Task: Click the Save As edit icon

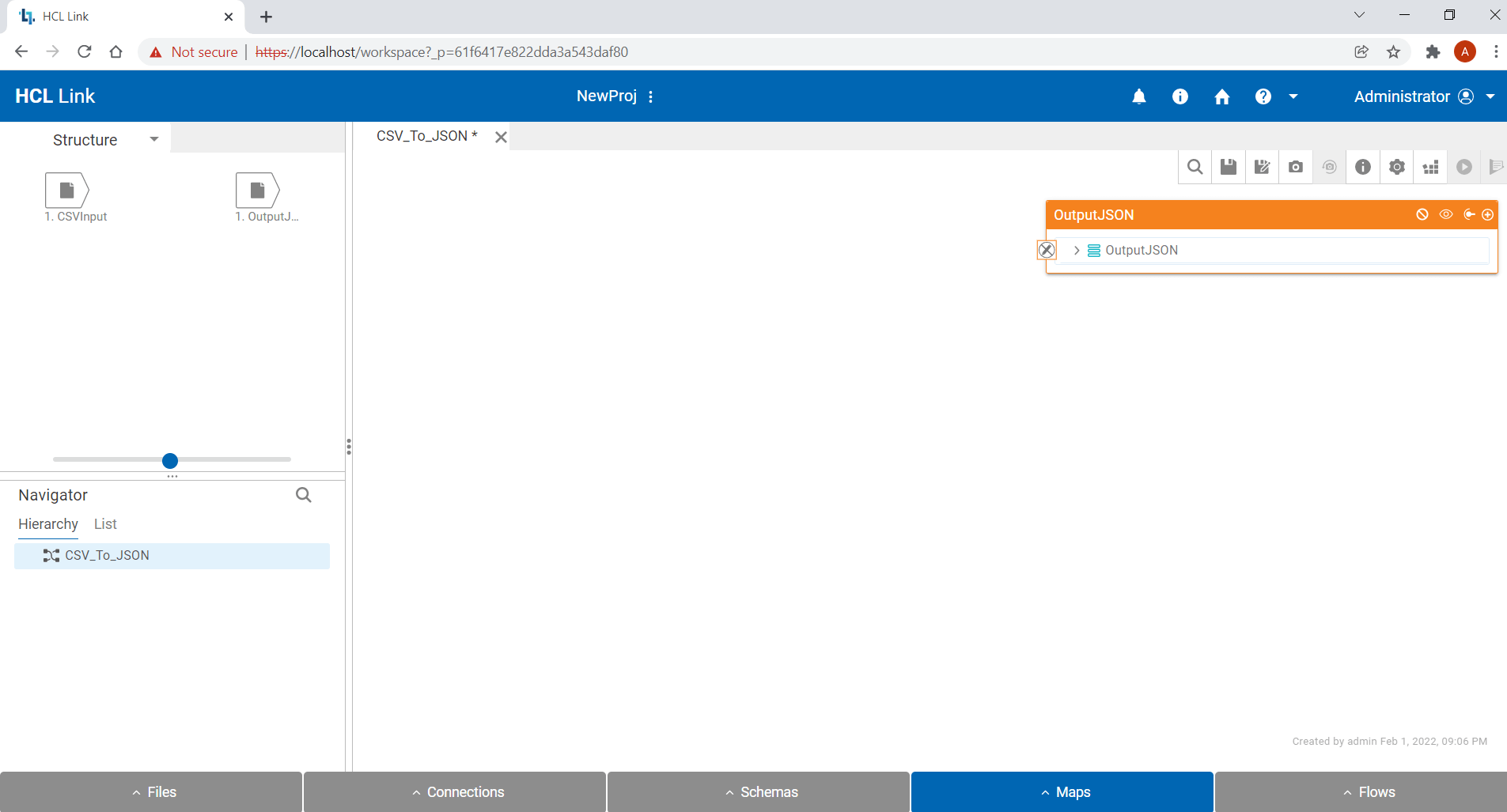Action: 1263,167
